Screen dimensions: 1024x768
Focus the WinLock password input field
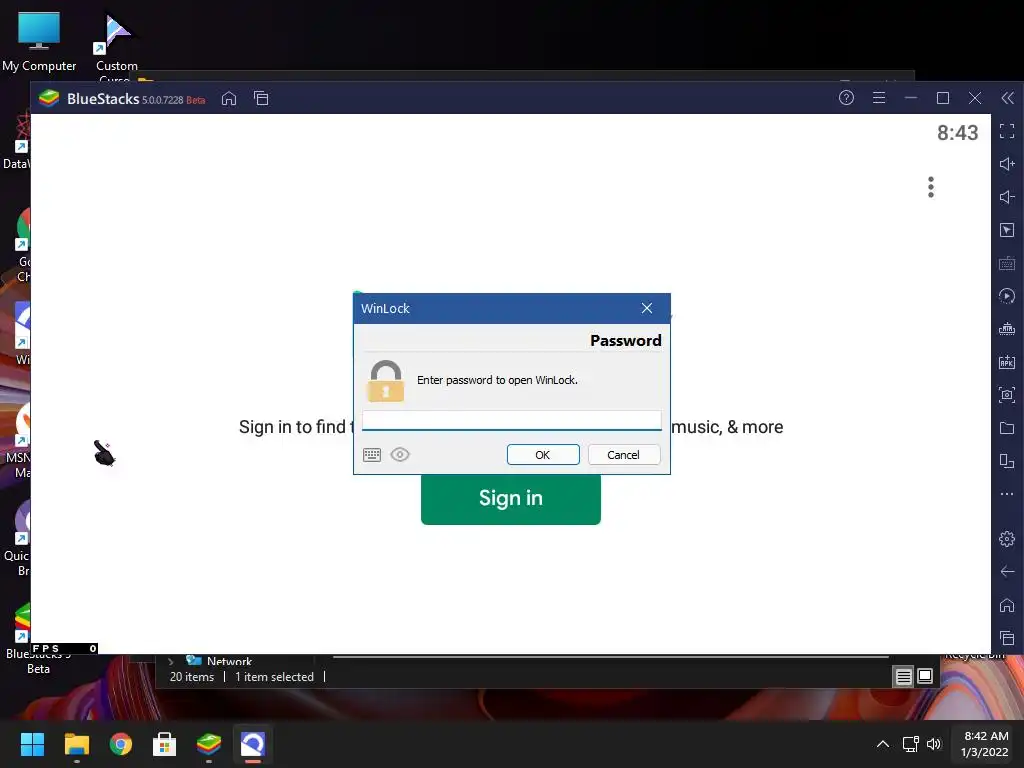[511, 421]
